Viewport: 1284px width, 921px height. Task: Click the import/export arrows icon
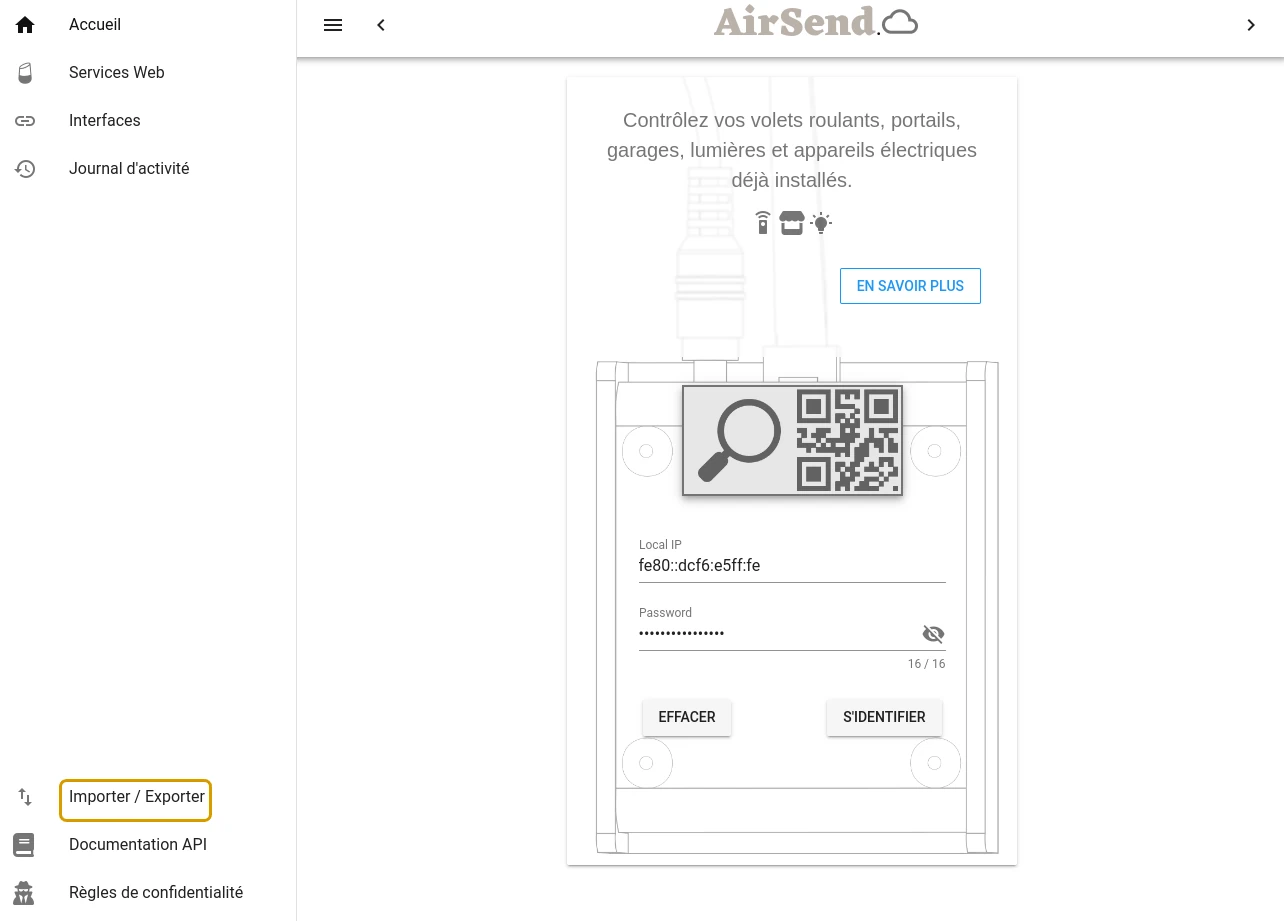click(25, 797)
